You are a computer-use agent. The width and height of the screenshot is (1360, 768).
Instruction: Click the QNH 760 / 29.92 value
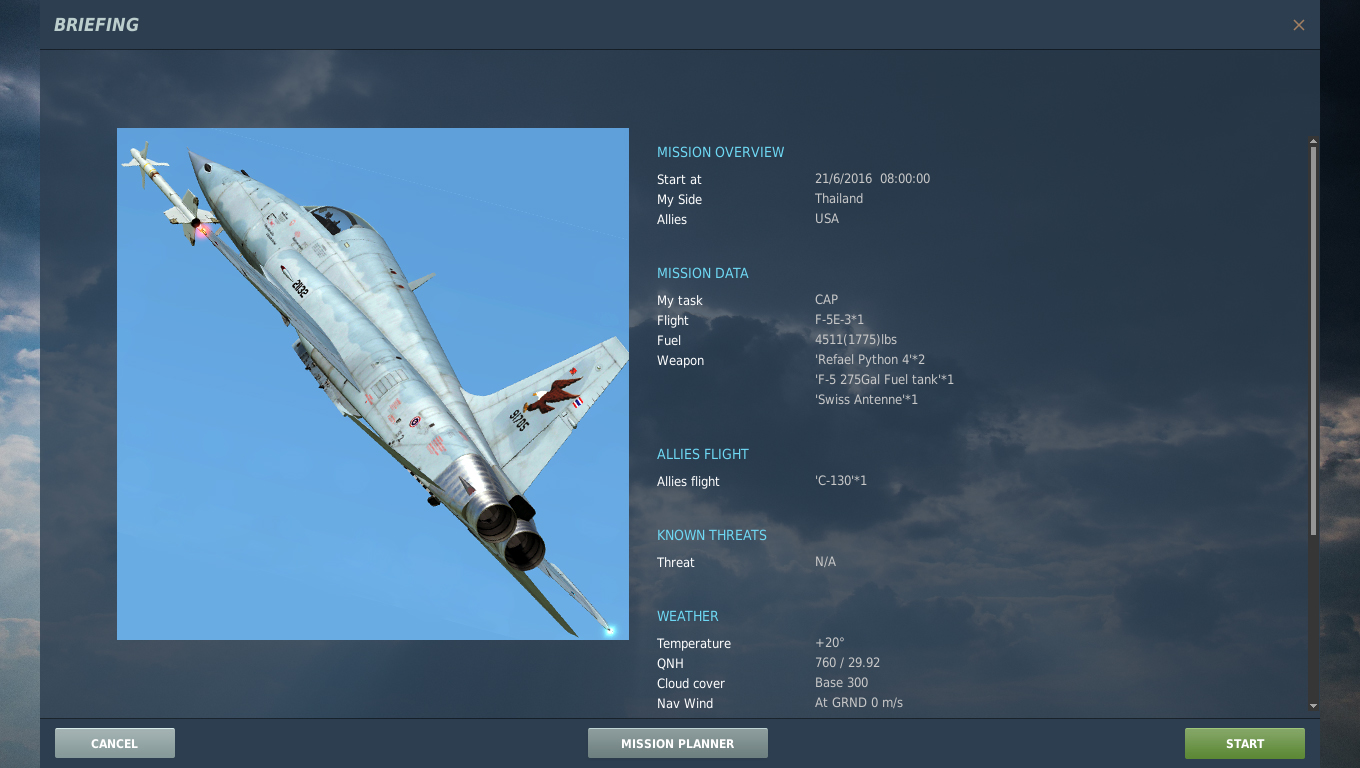pyautogui.click(x=847, y=663)
